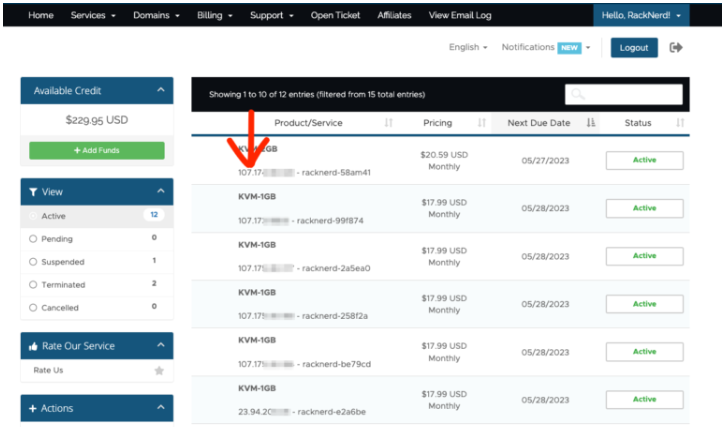Viewport: 727px width, 427px height.
Task: Select the Terminated filter radio button
Action: tap(33, 285)
